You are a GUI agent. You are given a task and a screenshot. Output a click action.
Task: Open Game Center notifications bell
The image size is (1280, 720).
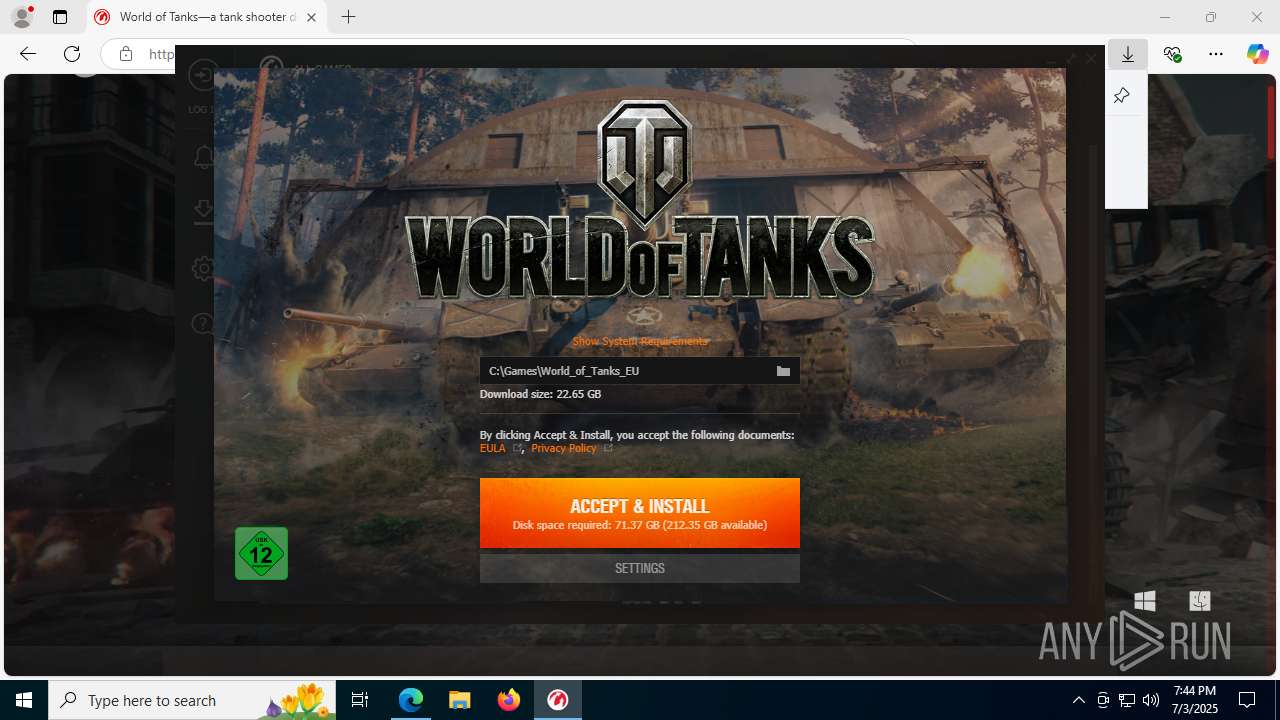point(203,157)
